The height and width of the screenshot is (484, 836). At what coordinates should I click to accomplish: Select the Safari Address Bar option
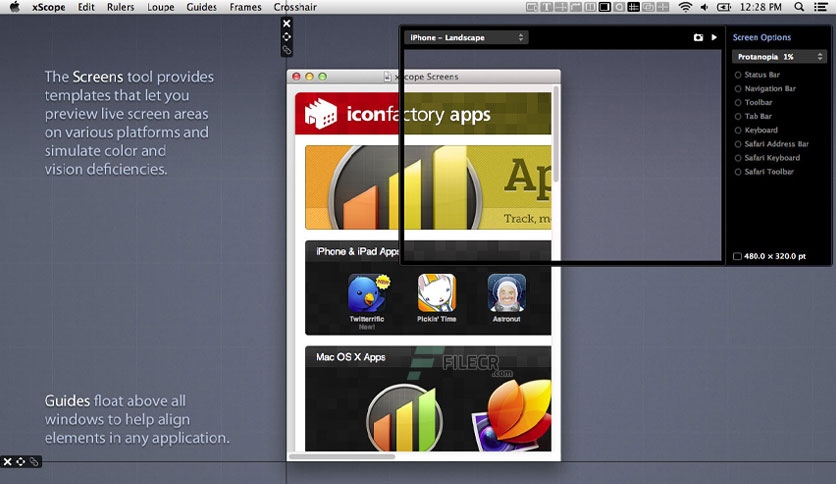771,144
